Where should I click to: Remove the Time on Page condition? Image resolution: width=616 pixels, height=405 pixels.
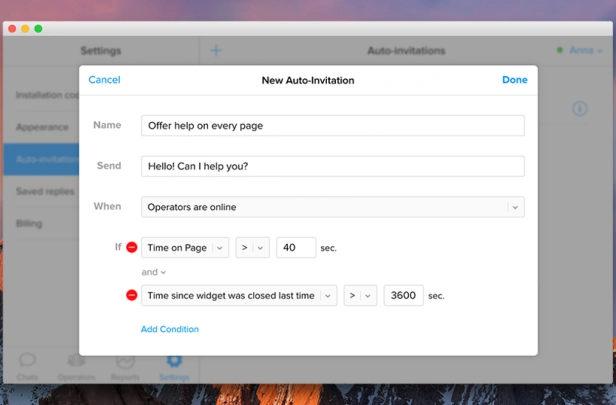[132, 247]
